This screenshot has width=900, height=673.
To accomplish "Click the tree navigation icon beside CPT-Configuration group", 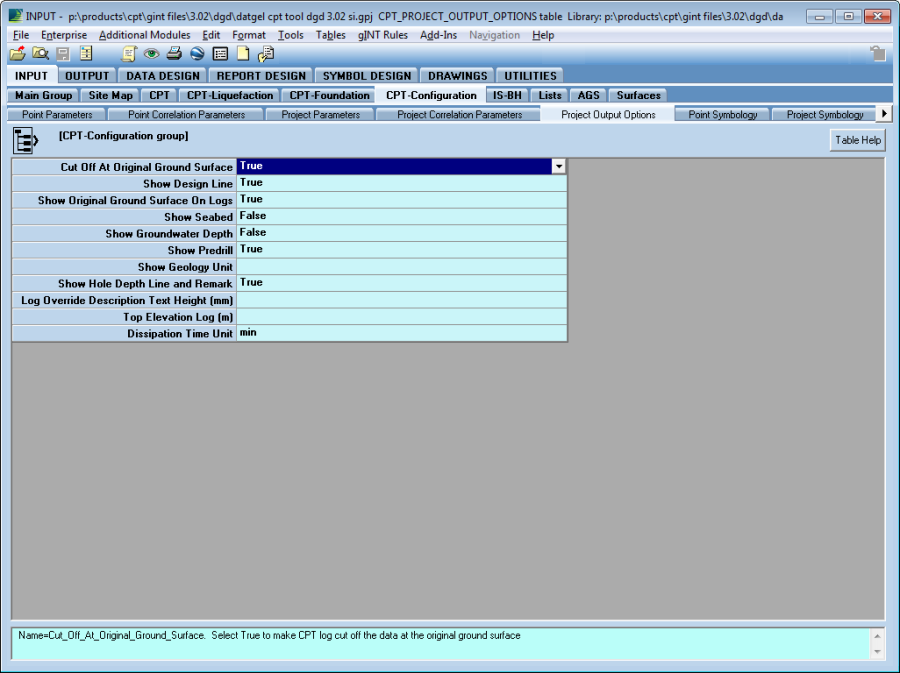I will [26, 140].
